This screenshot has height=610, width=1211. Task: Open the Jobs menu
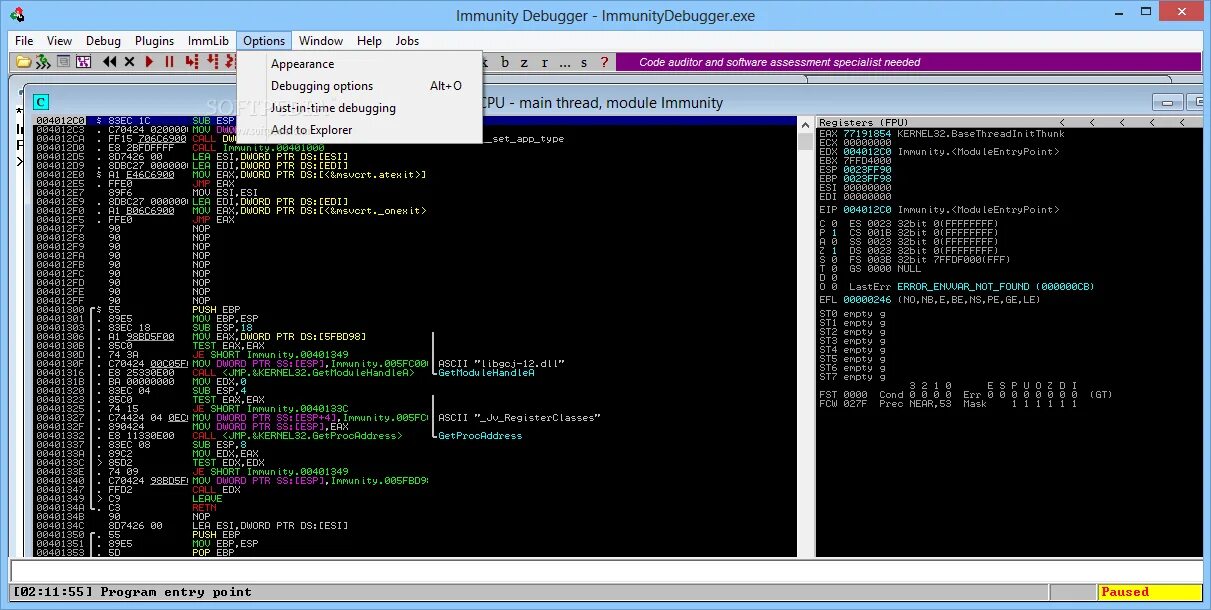(407, 41)
